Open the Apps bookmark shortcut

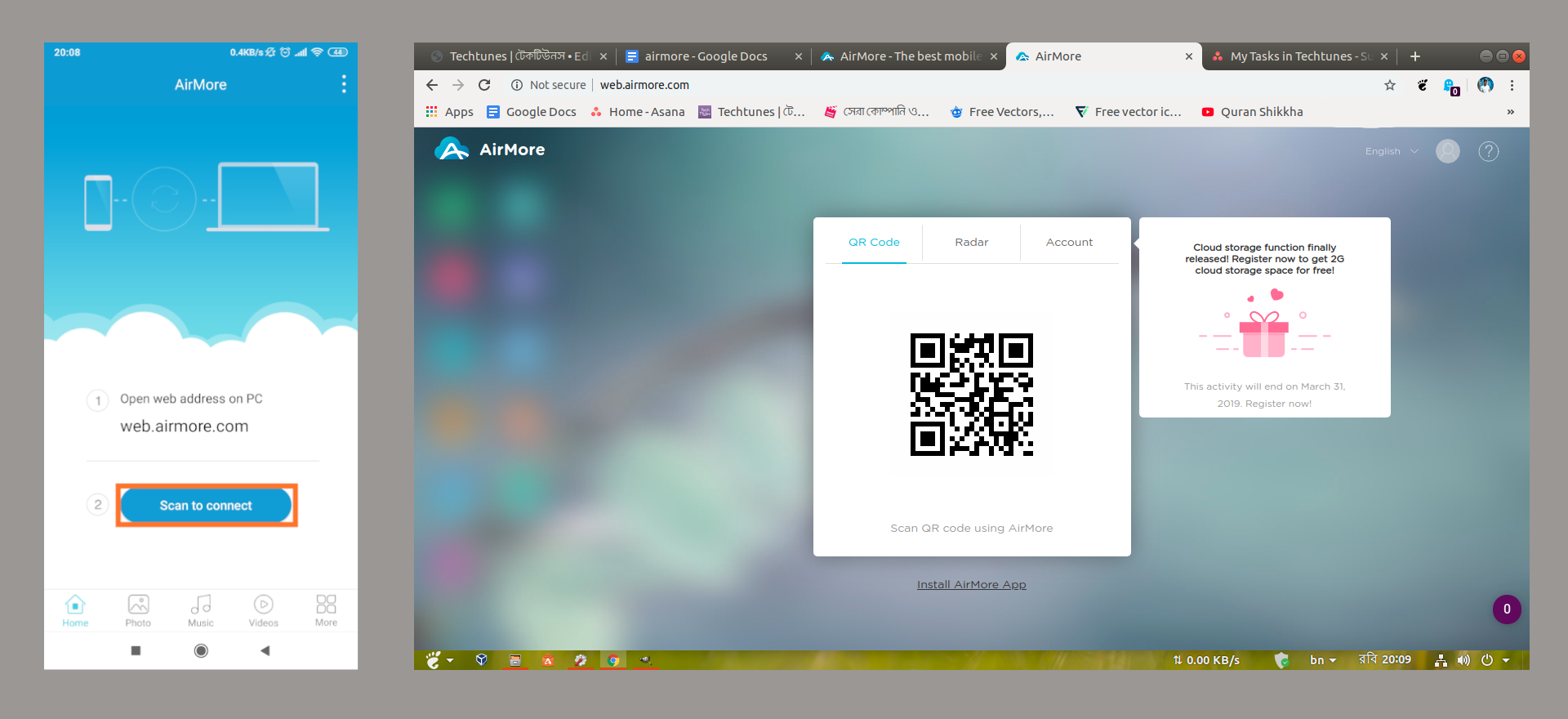(x=449, y=112)
